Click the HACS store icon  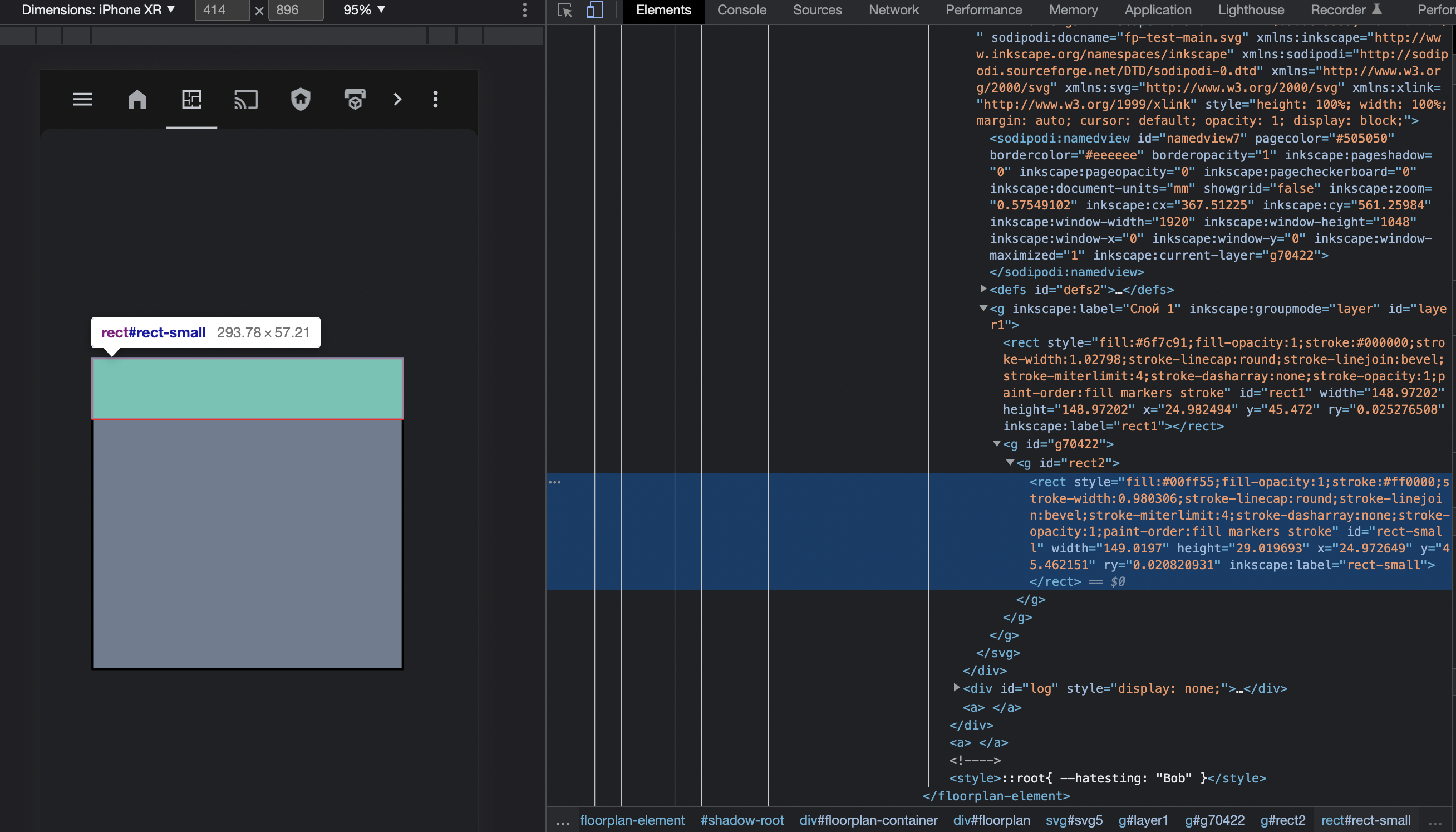[x=355, y=100]
